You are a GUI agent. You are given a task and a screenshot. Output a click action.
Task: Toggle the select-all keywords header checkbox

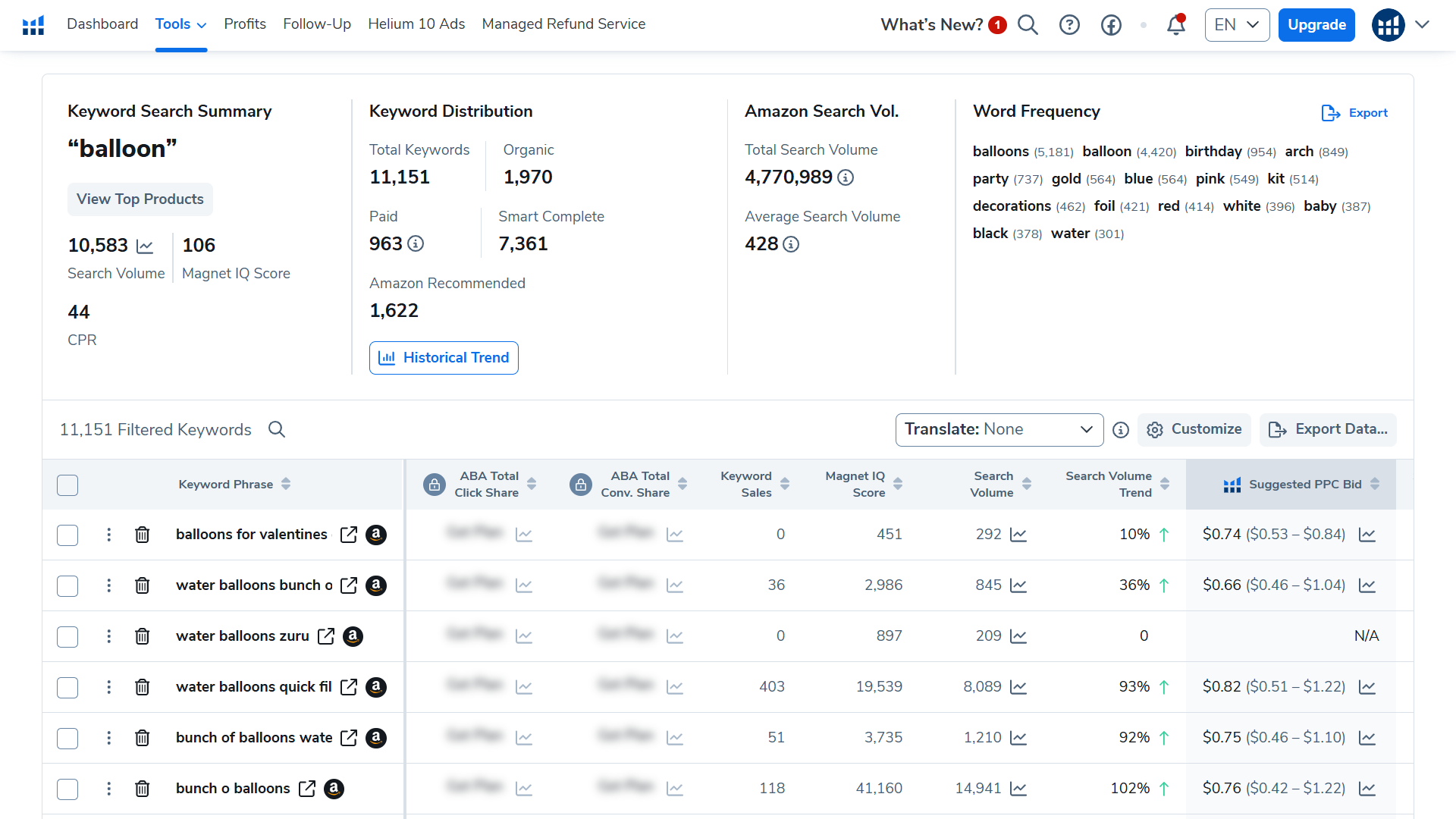tap(67, 485)
